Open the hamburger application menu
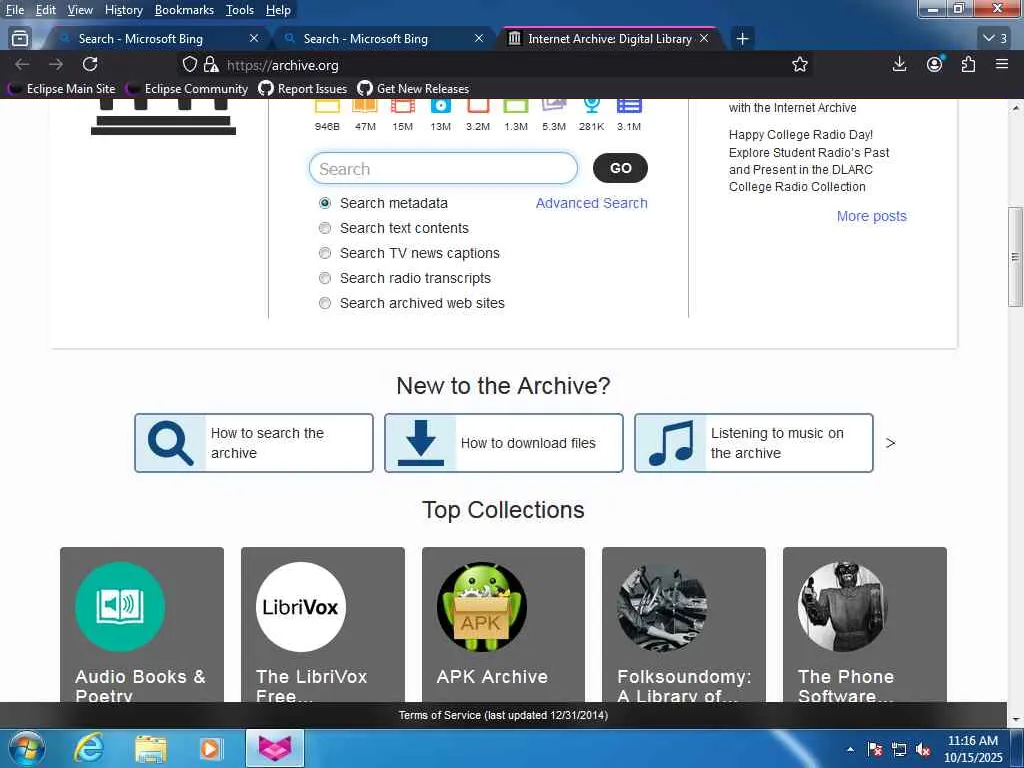 point(1002,64)
